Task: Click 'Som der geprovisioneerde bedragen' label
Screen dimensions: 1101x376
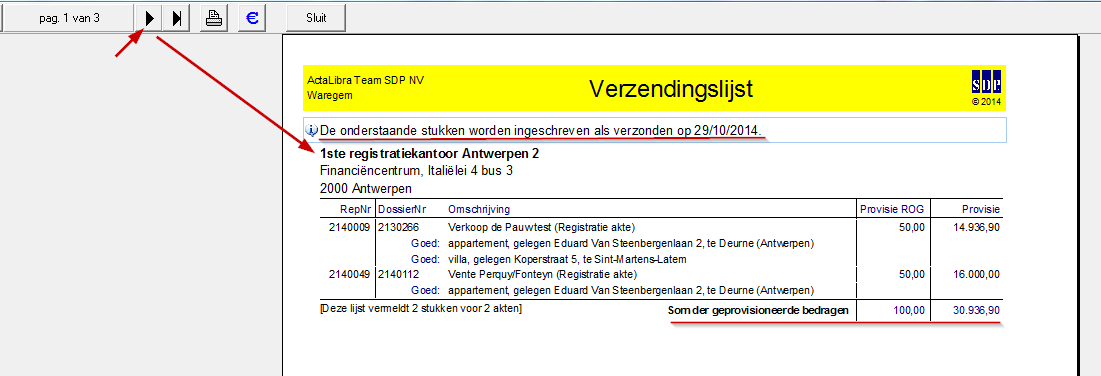Action: pyautogui.click(x=758, y=310)
